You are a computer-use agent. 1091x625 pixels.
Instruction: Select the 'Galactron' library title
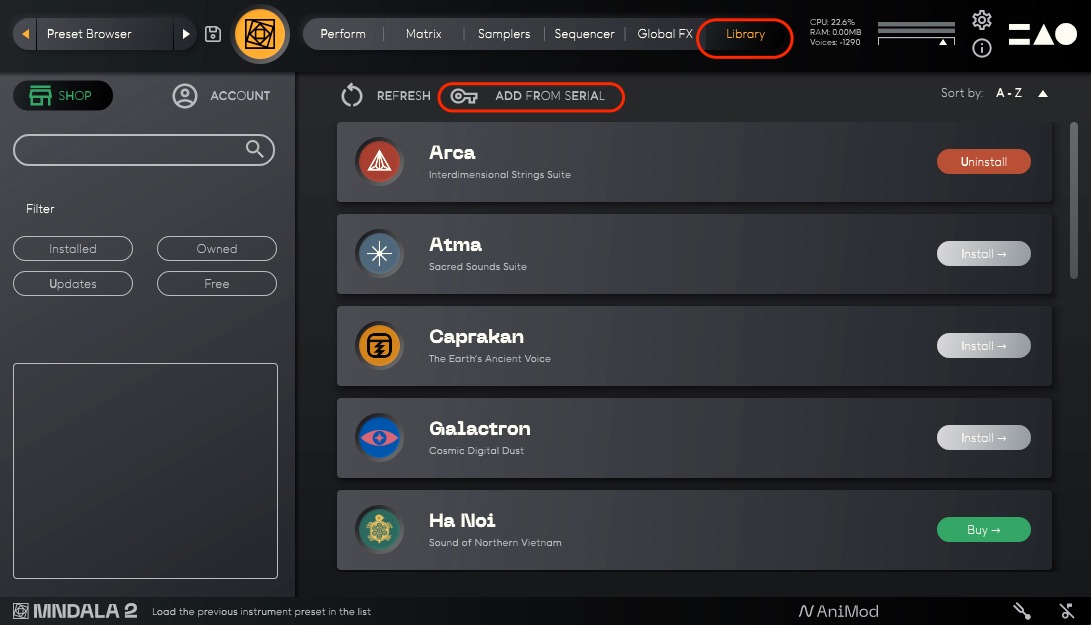(479, 428)
